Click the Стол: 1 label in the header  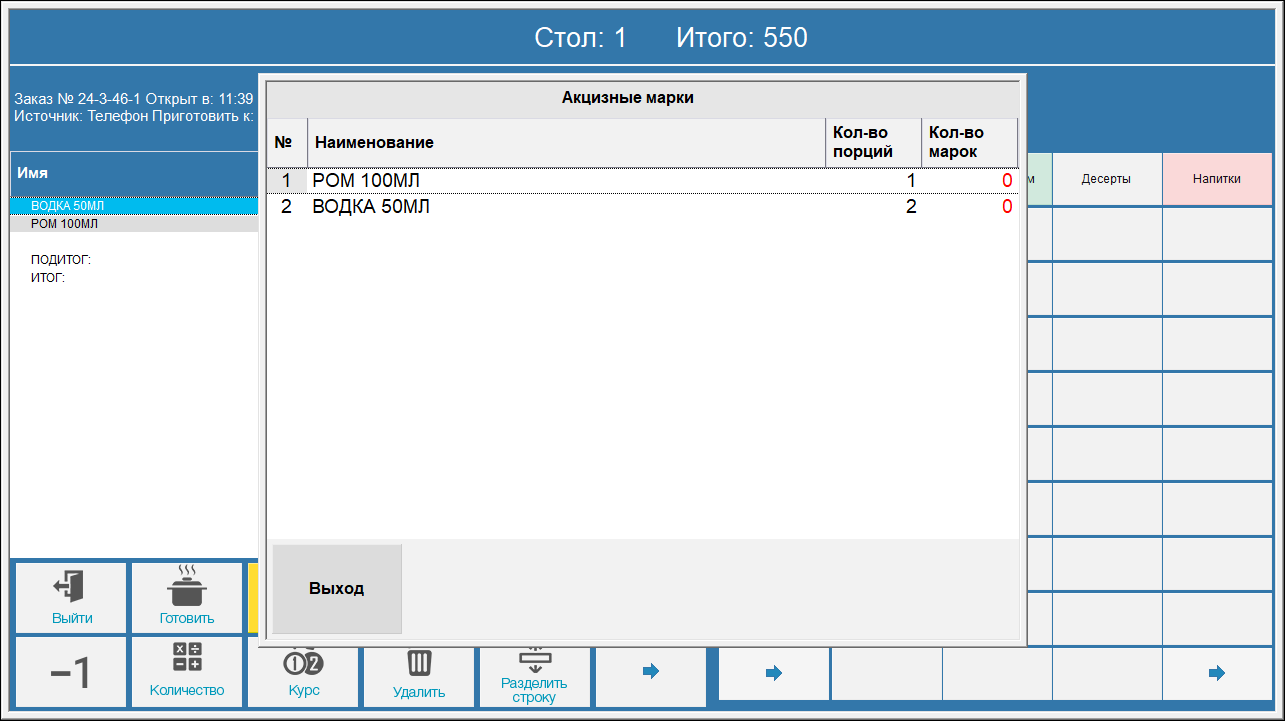pos(581,38)
